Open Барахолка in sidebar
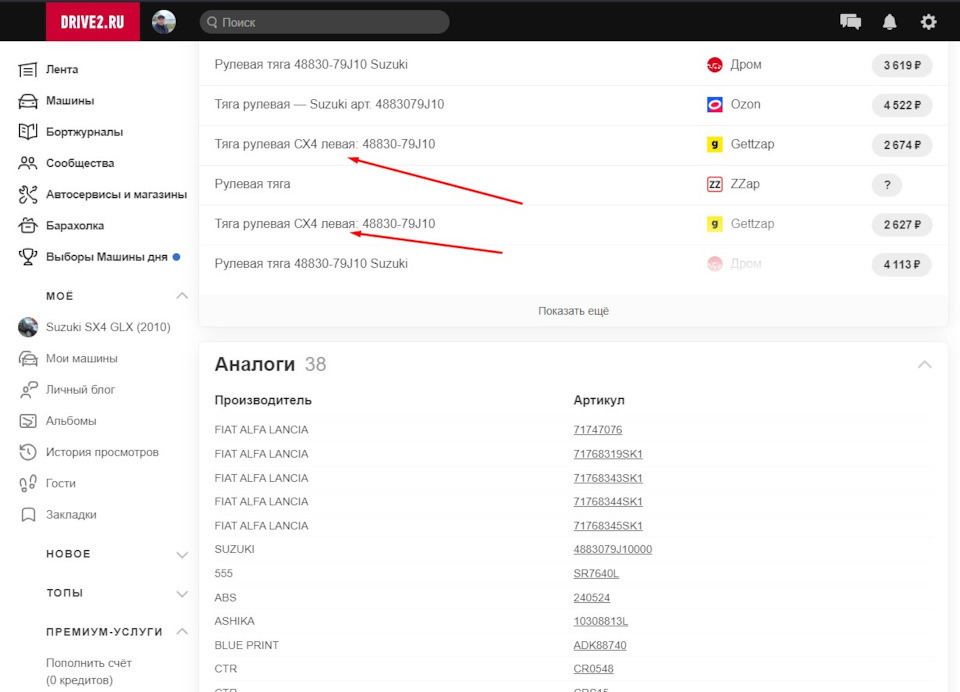 pyautogui.click(x=75, y=225)
